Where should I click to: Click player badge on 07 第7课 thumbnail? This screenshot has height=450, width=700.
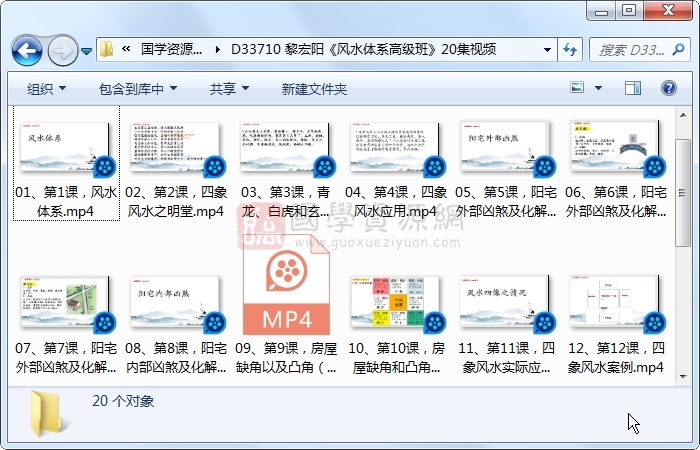point(105,323)
